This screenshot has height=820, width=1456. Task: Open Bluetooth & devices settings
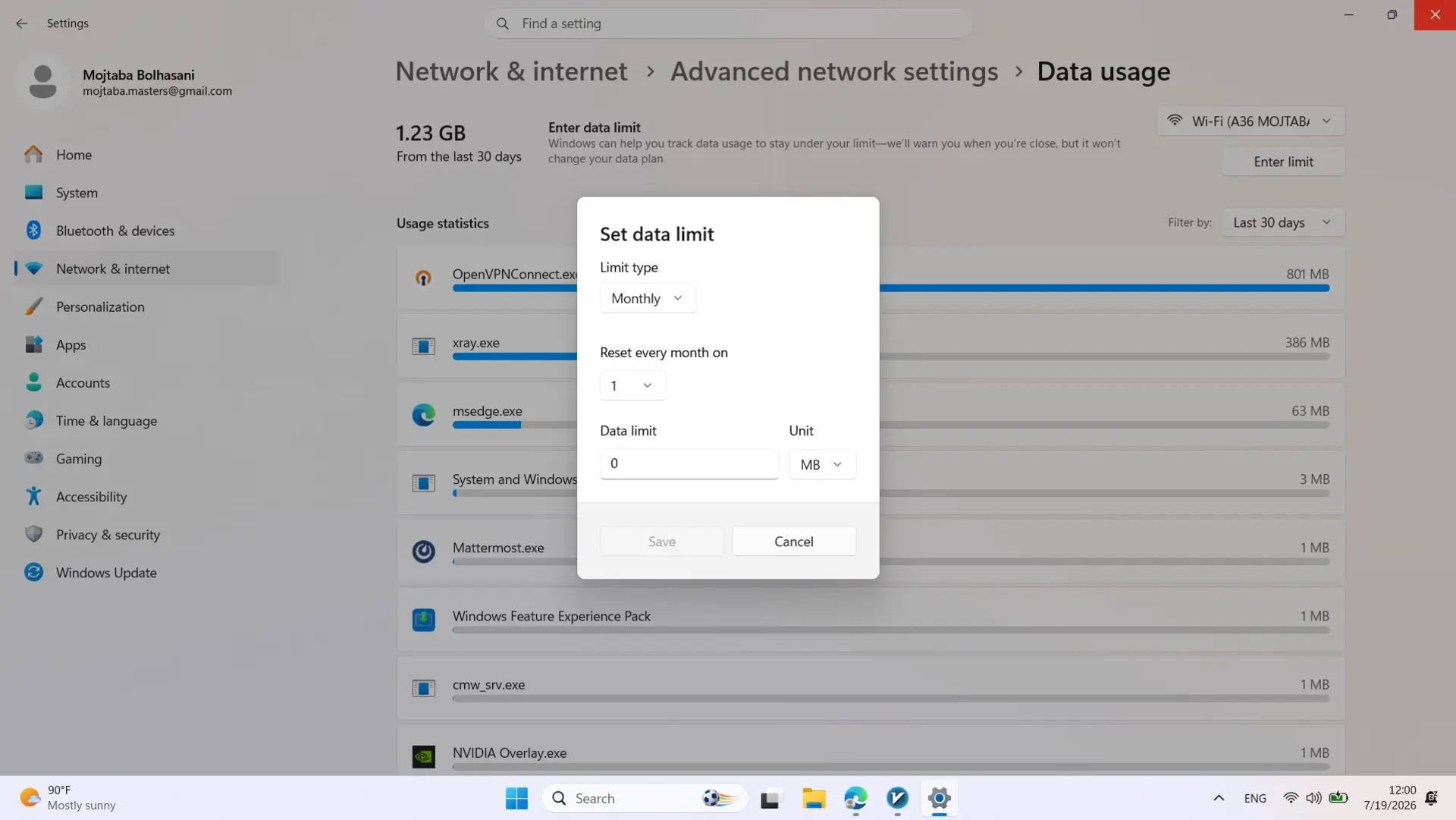(x=115, y=231)
